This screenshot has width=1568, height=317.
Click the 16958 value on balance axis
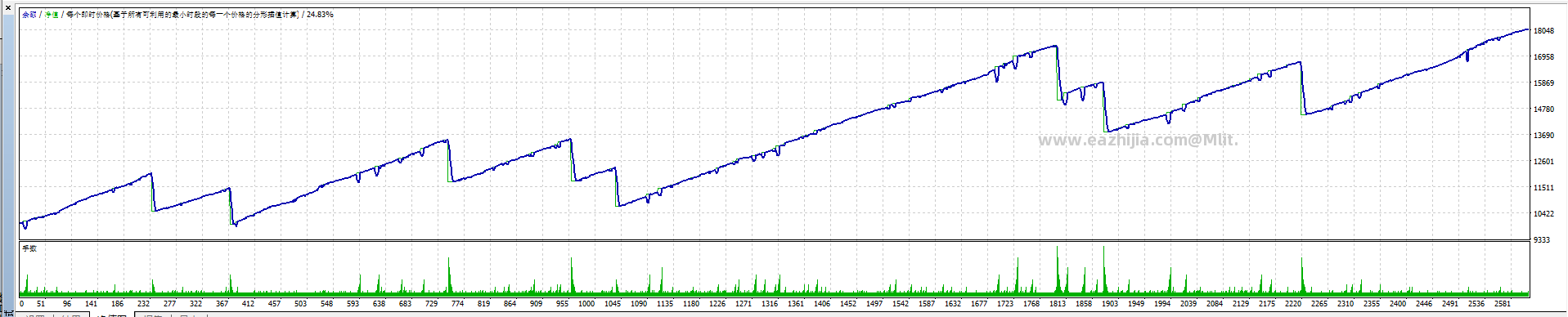pos(1543,57)
